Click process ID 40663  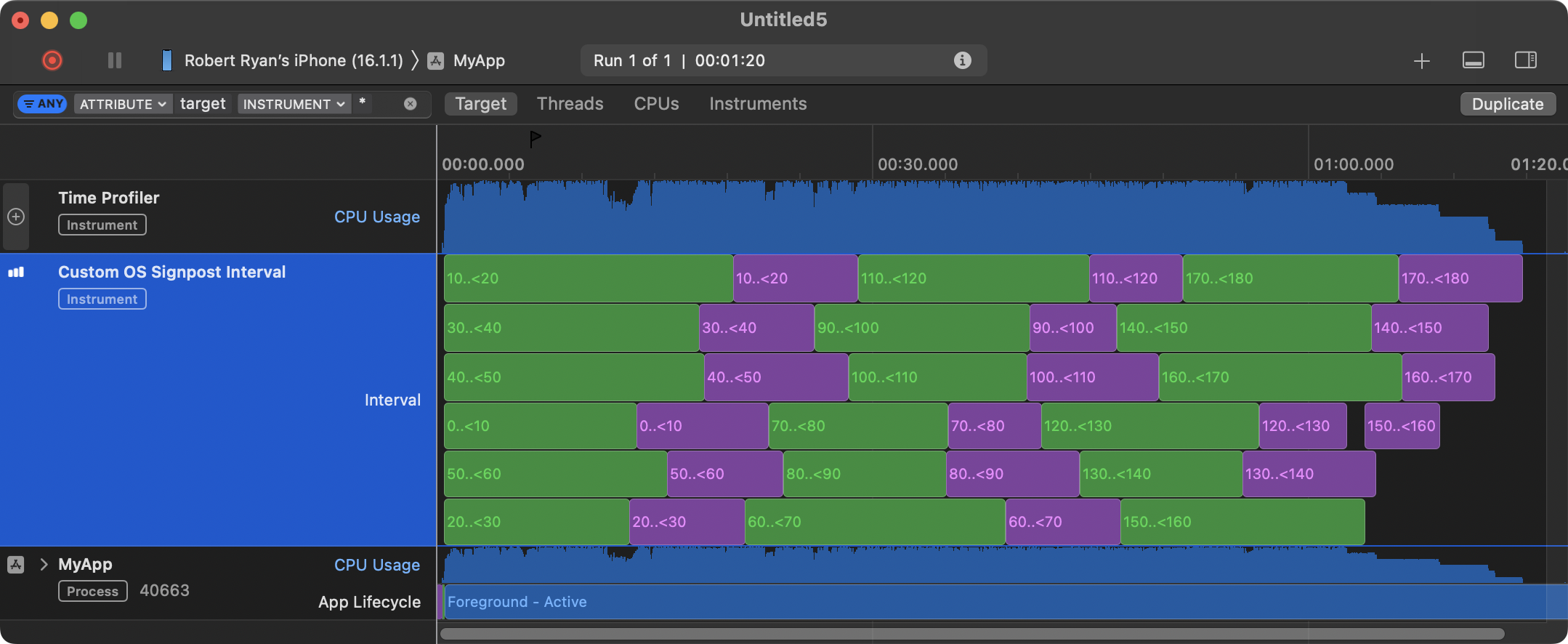point(165,590)
